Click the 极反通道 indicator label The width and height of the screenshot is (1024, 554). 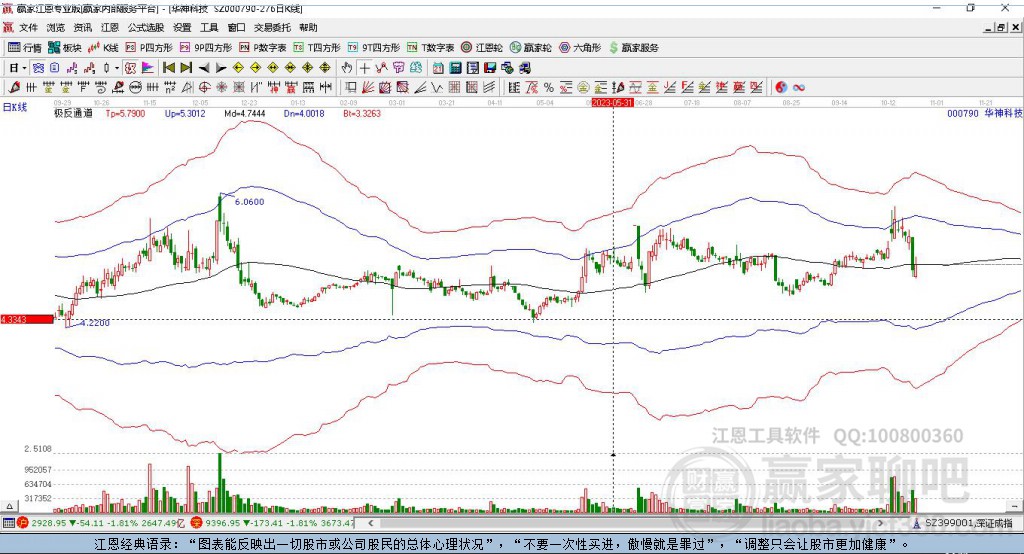(73, 113)
